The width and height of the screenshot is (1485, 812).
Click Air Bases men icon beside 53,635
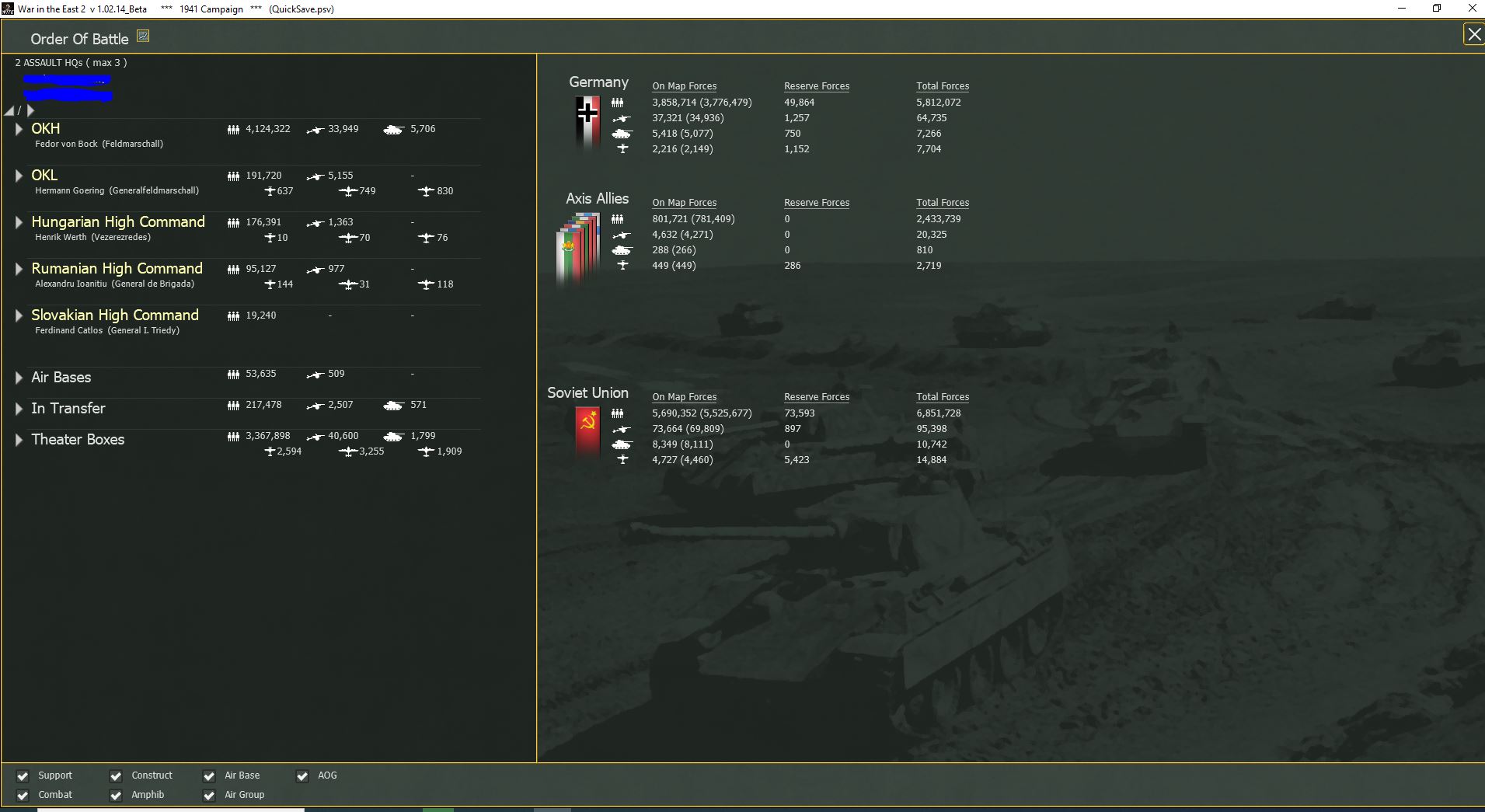click(233, 375)
